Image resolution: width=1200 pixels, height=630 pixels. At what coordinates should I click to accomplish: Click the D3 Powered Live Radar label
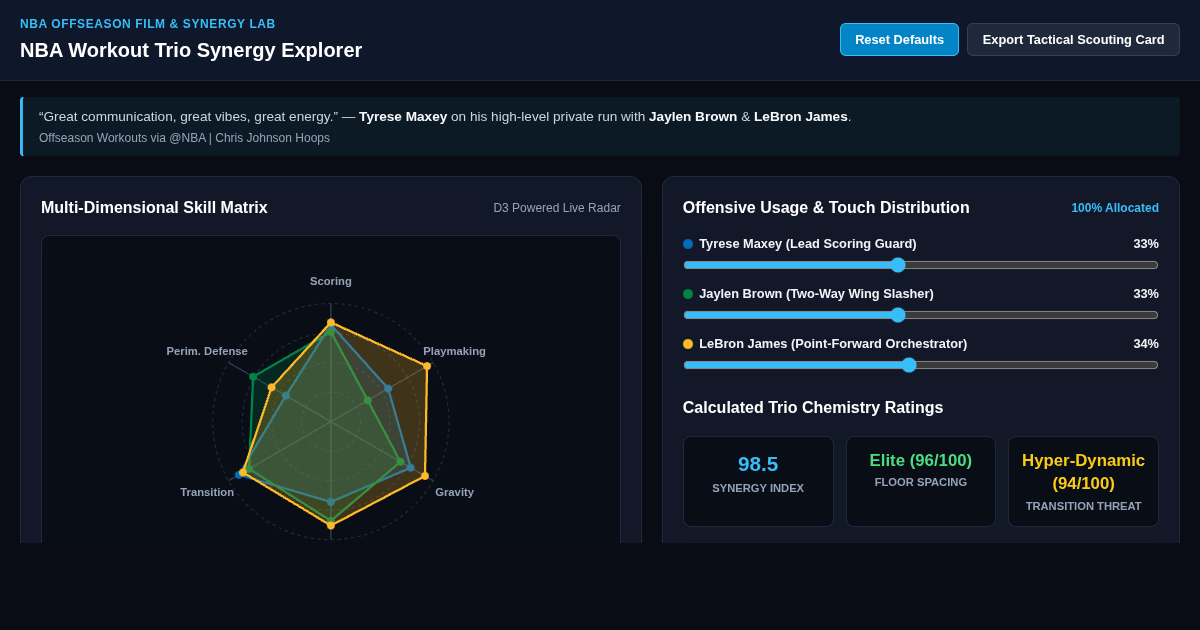[x=557, y=208]
